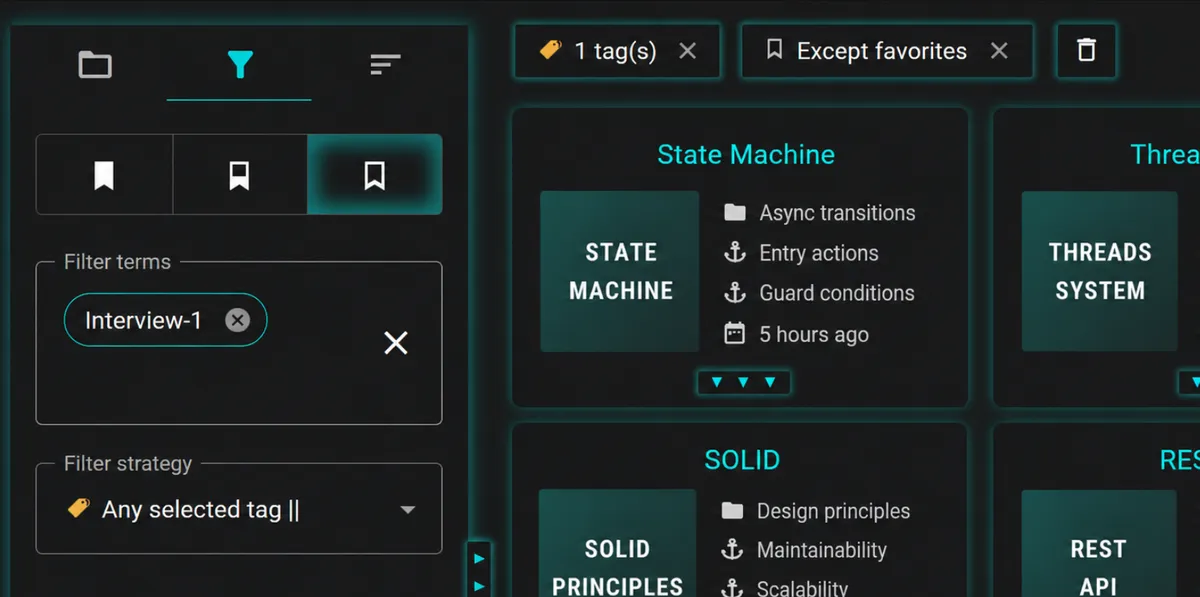This screenshot has height=597, width=1200.
Task: Open the folder tab in sidebar
Action: [x=95, y=65]
